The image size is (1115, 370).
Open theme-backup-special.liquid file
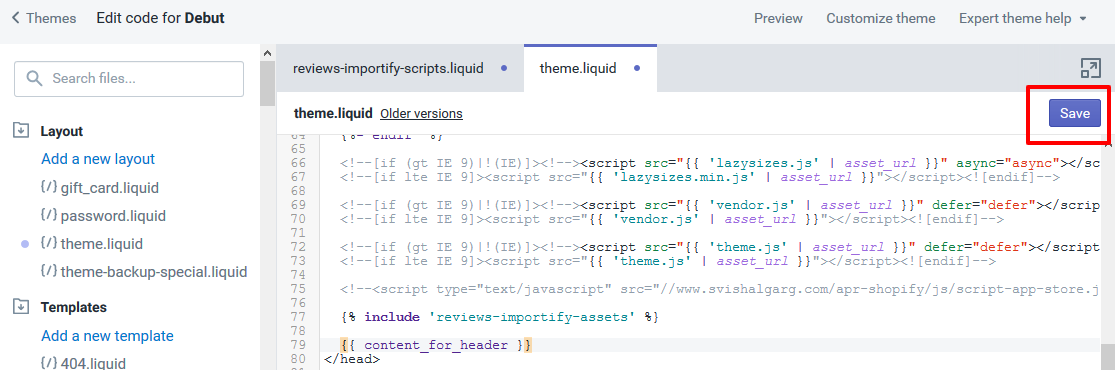[154, 271]
